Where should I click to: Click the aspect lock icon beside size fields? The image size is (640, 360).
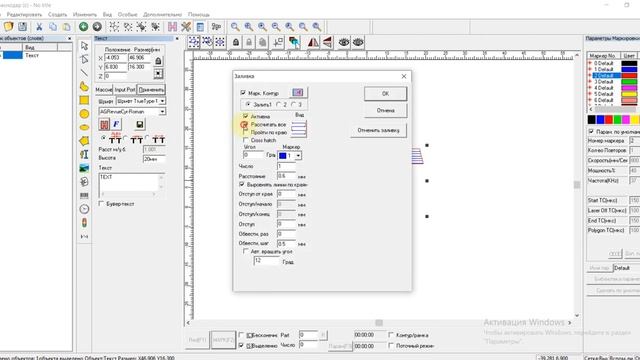(x=158, y=61)
